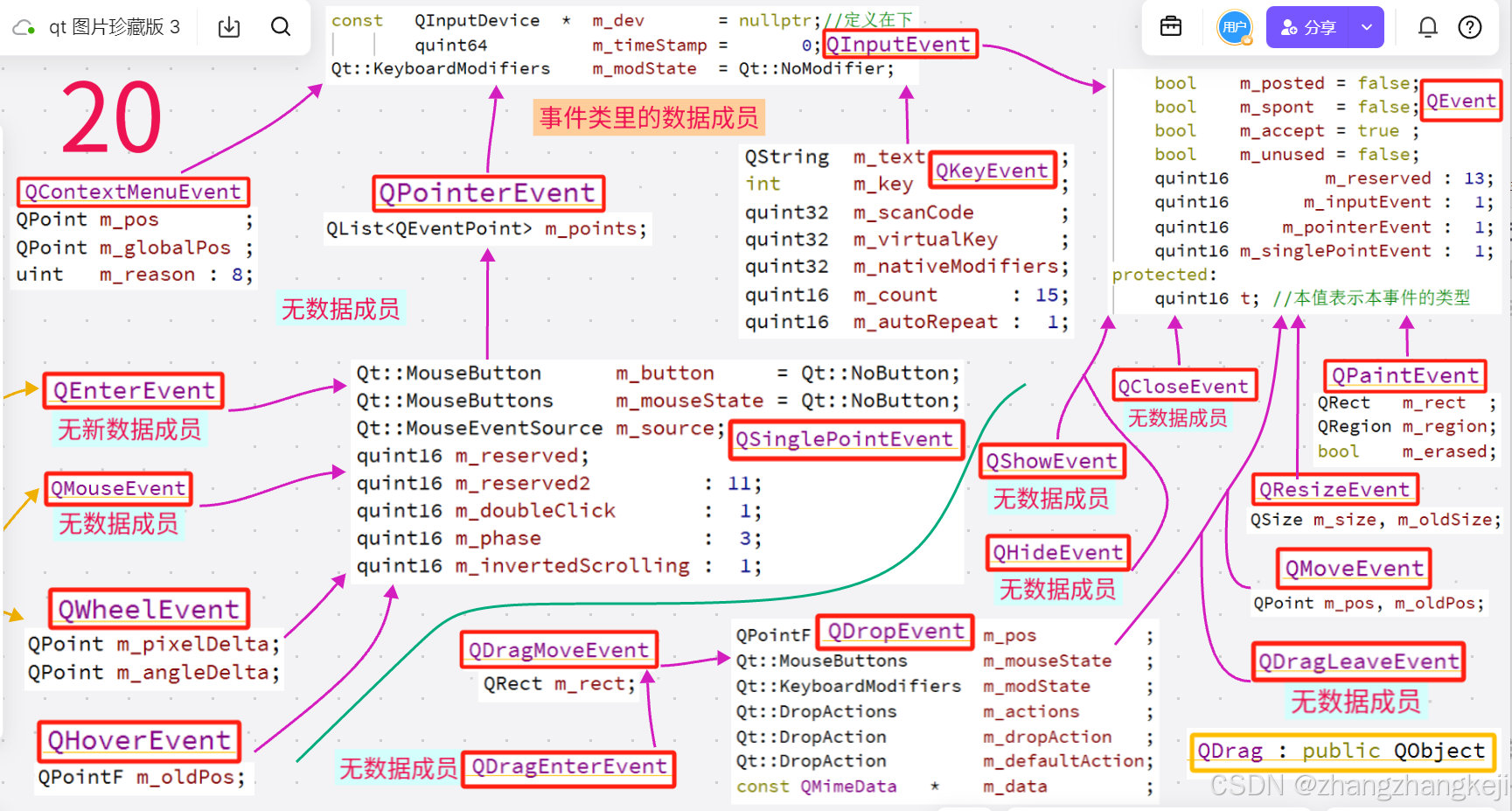This screenshot has height=811, width=1512.
Task: Select the QEvent label
Action: click(1460, 101)
